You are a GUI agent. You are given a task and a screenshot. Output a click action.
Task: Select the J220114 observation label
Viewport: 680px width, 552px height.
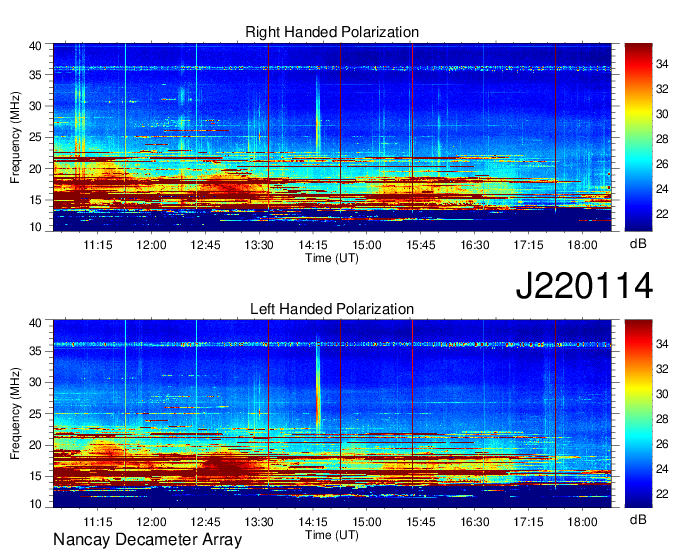584,286
